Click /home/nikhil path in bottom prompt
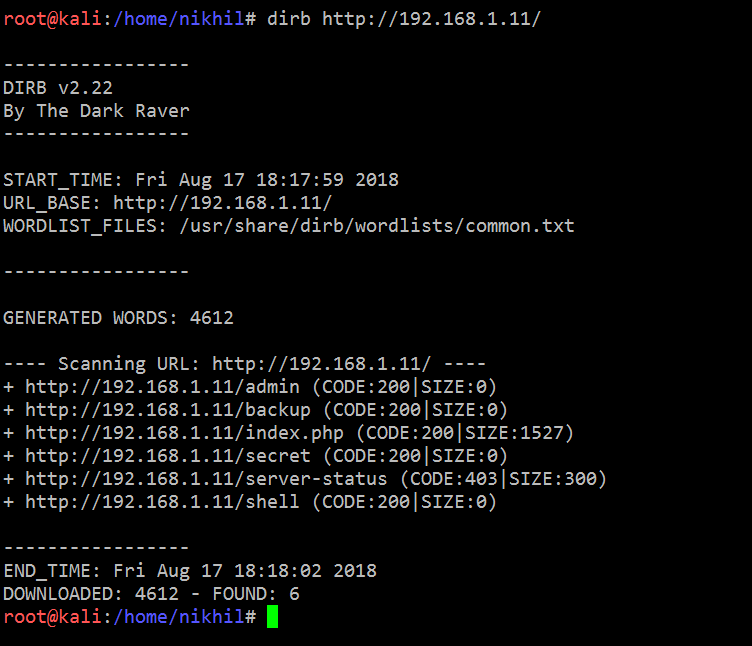Image resolution: width=752 pixels, height=646 pixels. 184,617
